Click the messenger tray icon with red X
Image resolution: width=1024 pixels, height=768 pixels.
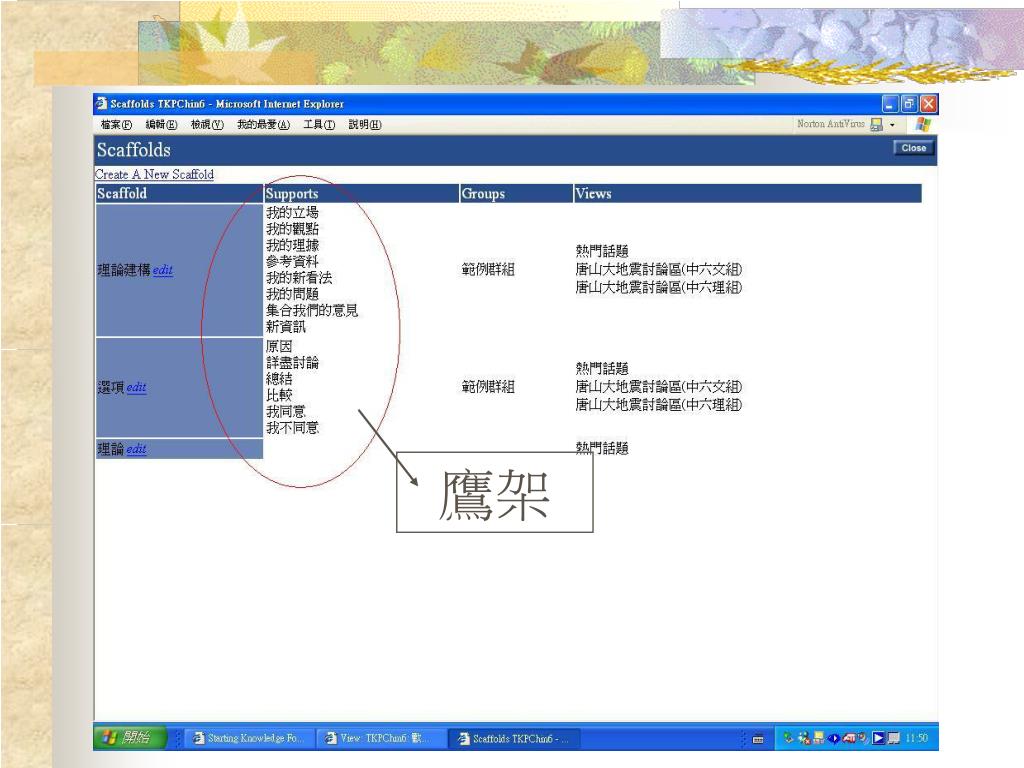point(804,738)
